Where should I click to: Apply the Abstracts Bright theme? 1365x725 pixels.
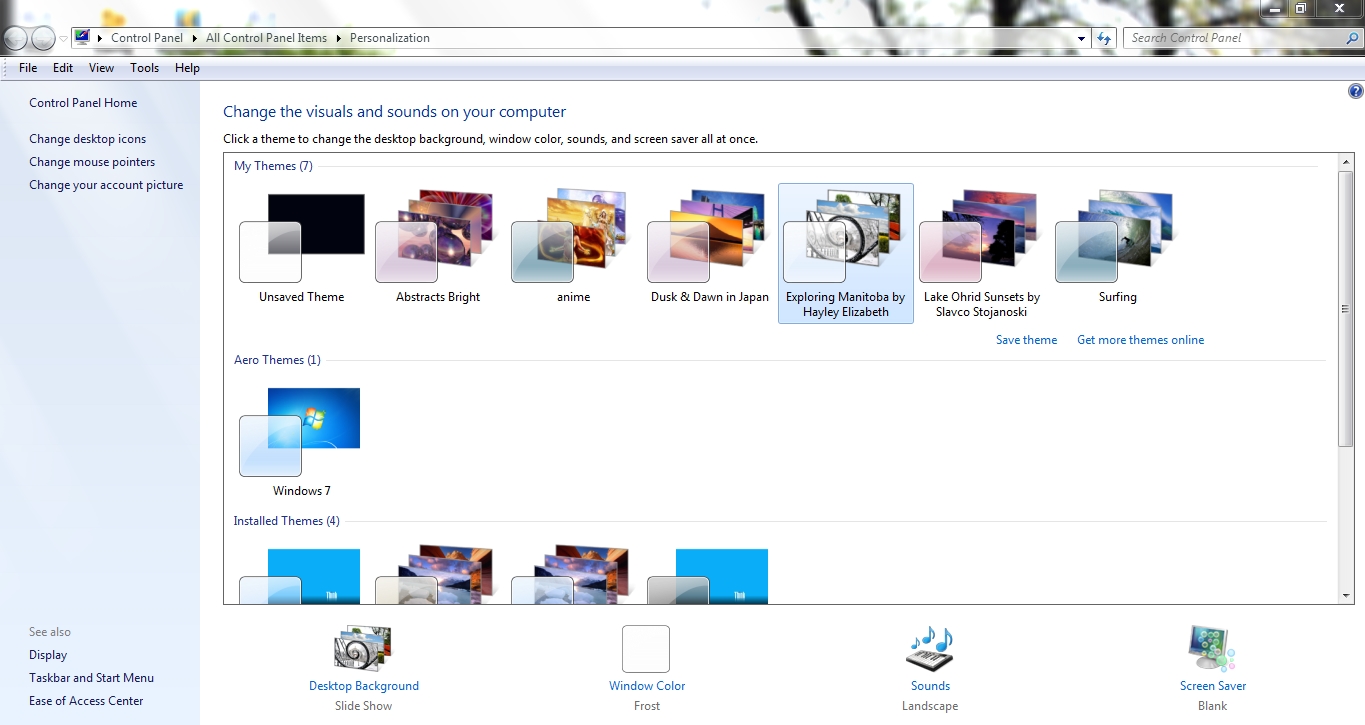437,238
